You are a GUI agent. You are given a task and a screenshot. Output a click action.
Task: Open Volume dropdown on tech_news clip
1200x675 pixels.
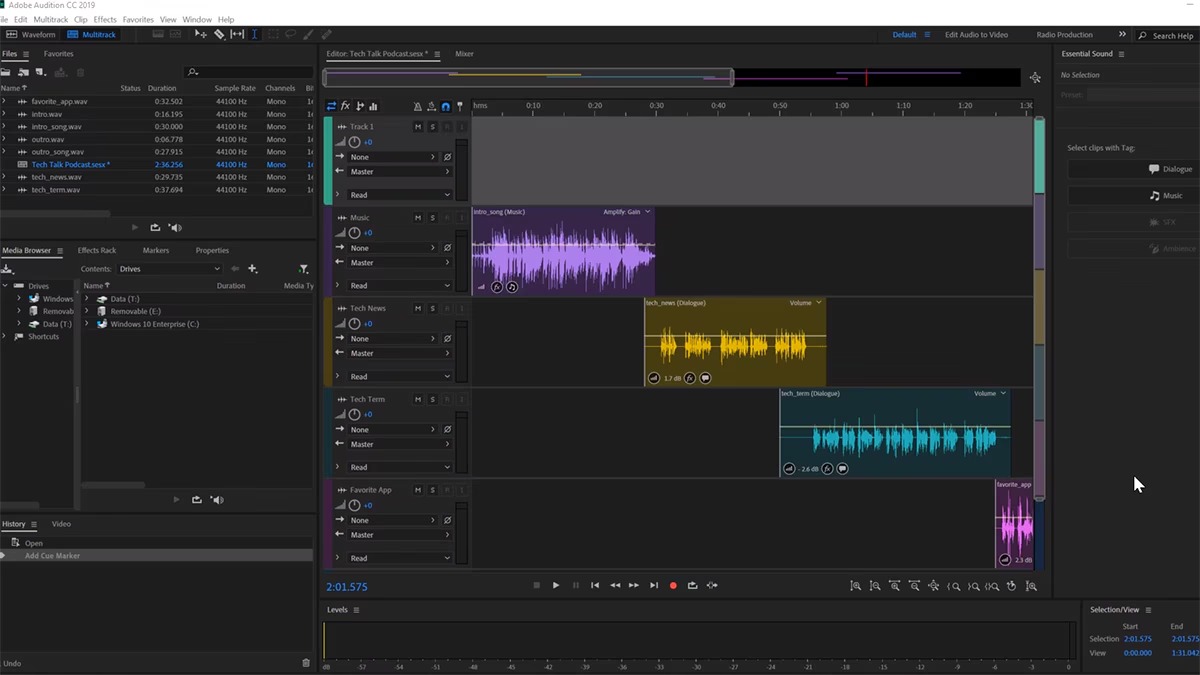point(805,303)
